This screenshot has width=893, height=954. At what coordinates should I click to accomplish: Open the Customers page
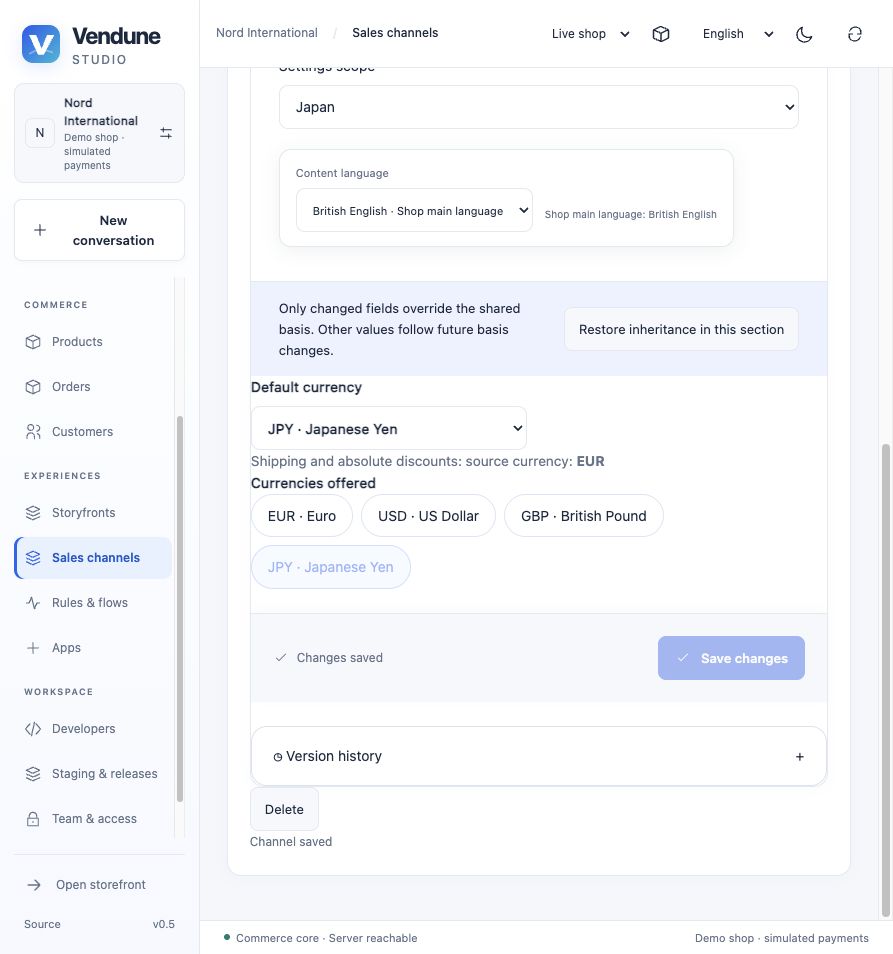click(x=93, y=432)
